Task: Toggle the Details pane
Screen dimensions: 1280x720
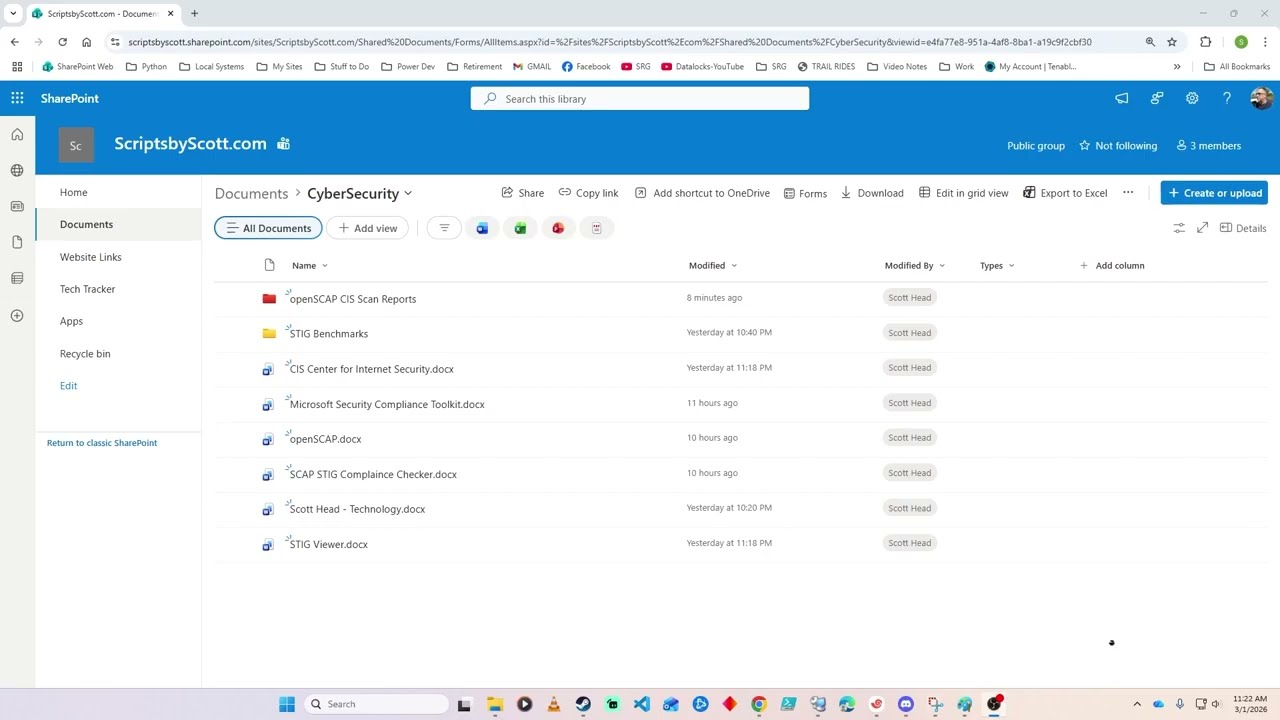Action: (1243, 228)
